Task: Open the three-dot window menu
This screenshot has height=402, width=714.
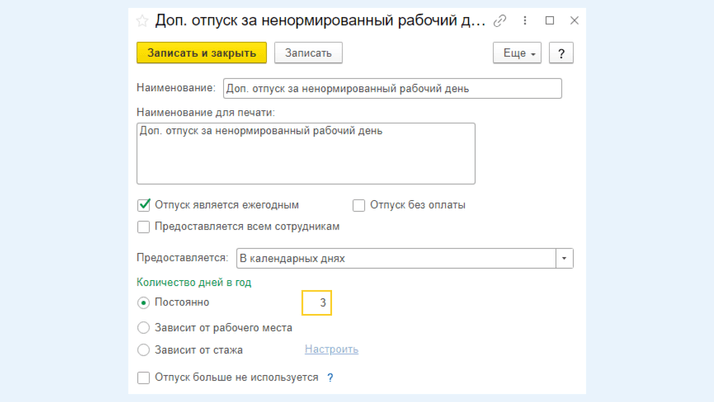Action: pyautogui.click(x=525, y=20)
